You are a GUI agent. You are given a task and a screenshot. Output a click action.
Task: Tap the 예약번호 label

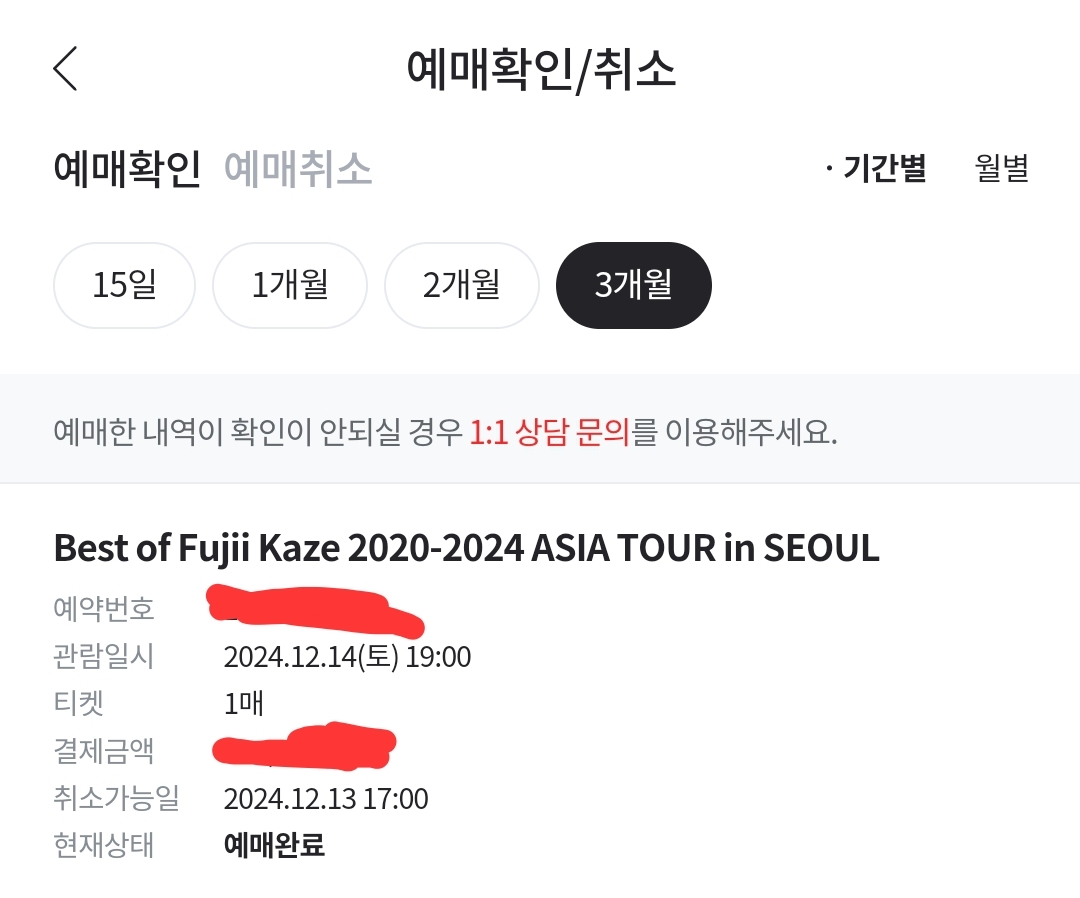pos(104,608)
